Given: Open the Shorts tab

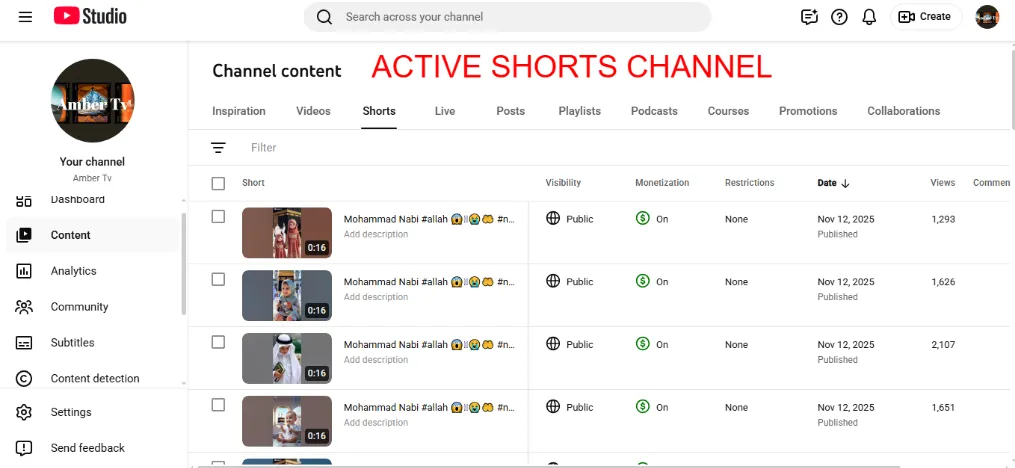Looking at the screenshot, I should [x=379, y=111].
